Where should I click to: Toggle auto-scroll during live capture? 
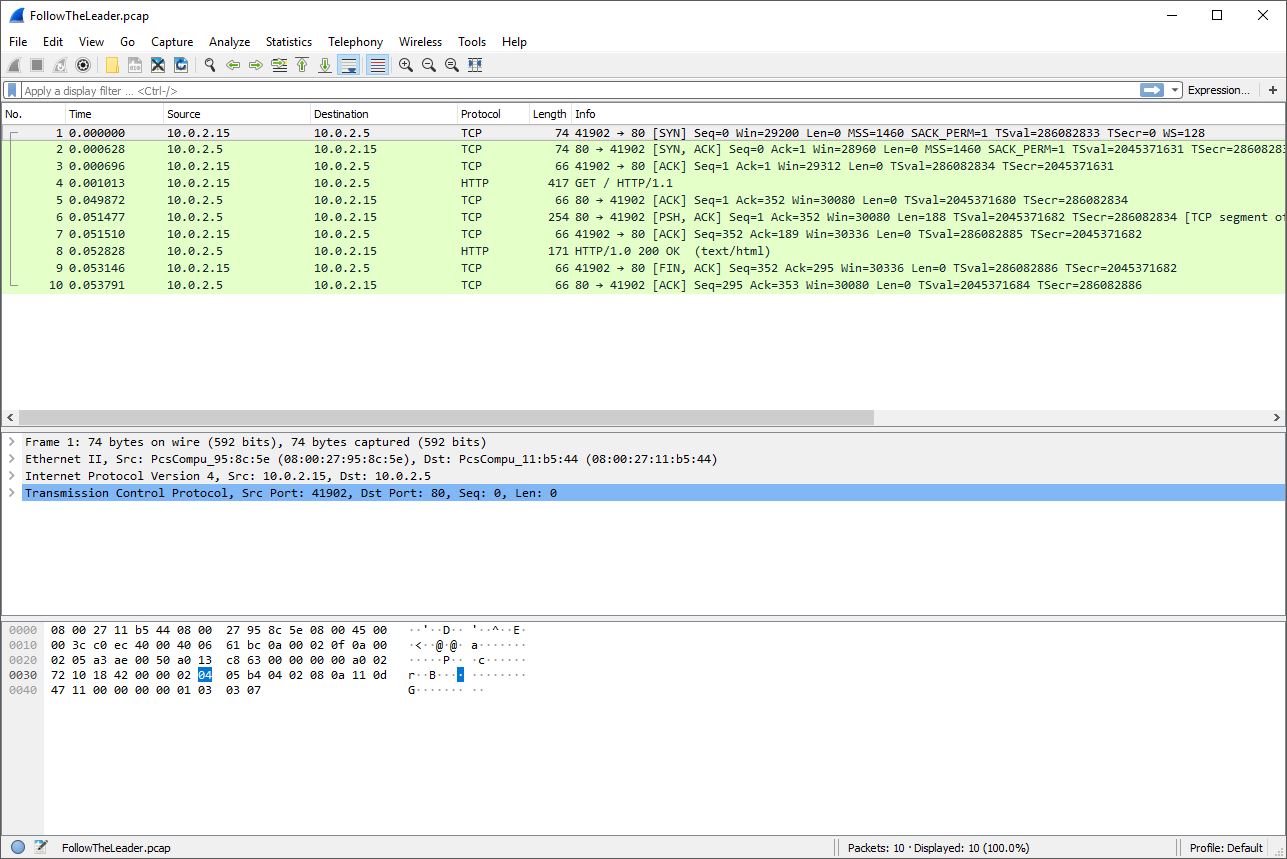point(349,65)
